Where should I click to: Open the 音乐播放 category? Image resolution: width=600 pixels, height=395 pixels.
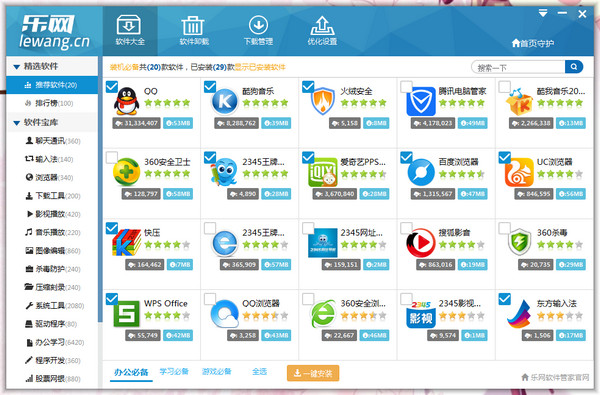point(52,232)
